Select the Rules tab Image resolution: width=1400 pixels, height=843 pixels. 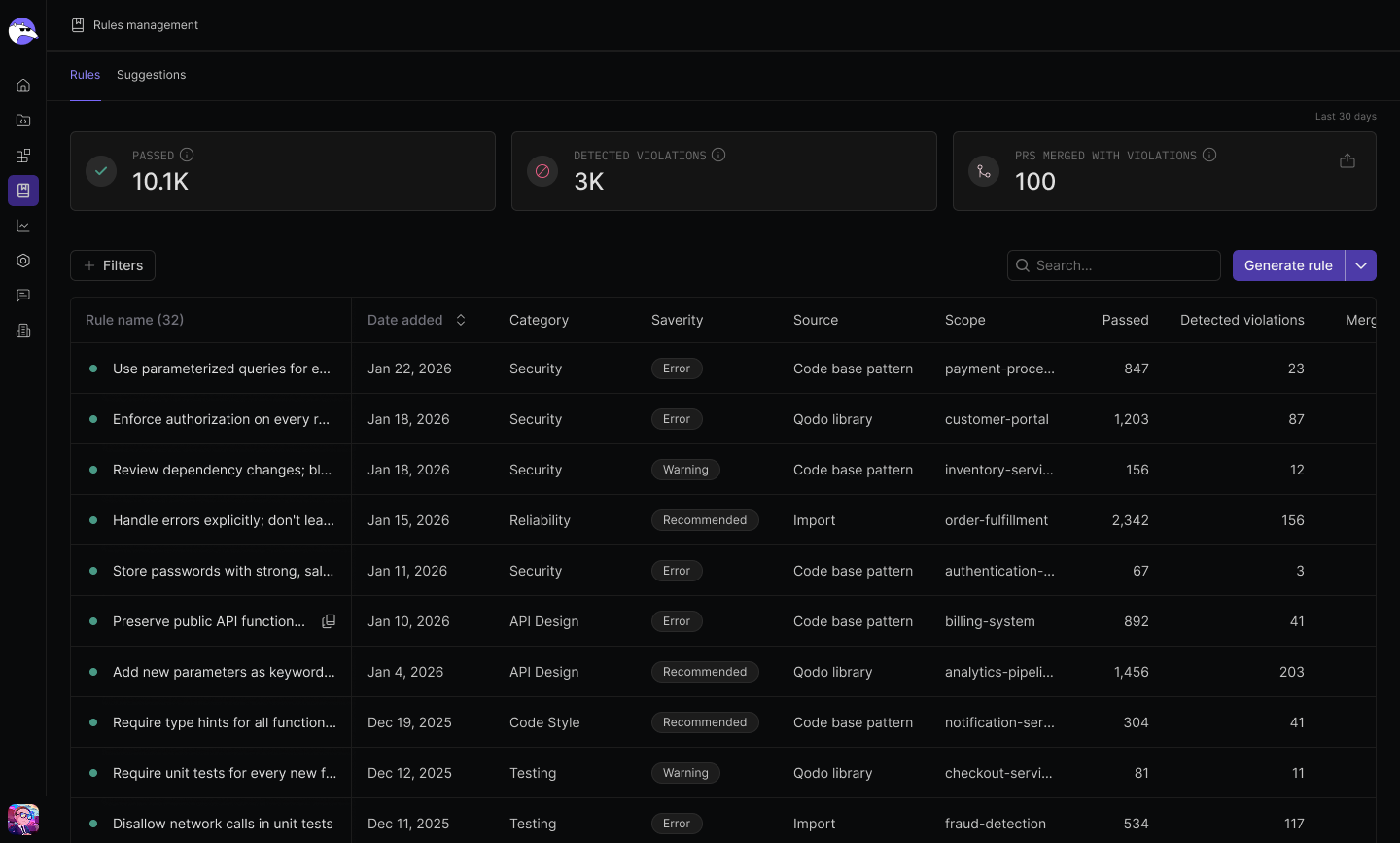coord(85,75)
